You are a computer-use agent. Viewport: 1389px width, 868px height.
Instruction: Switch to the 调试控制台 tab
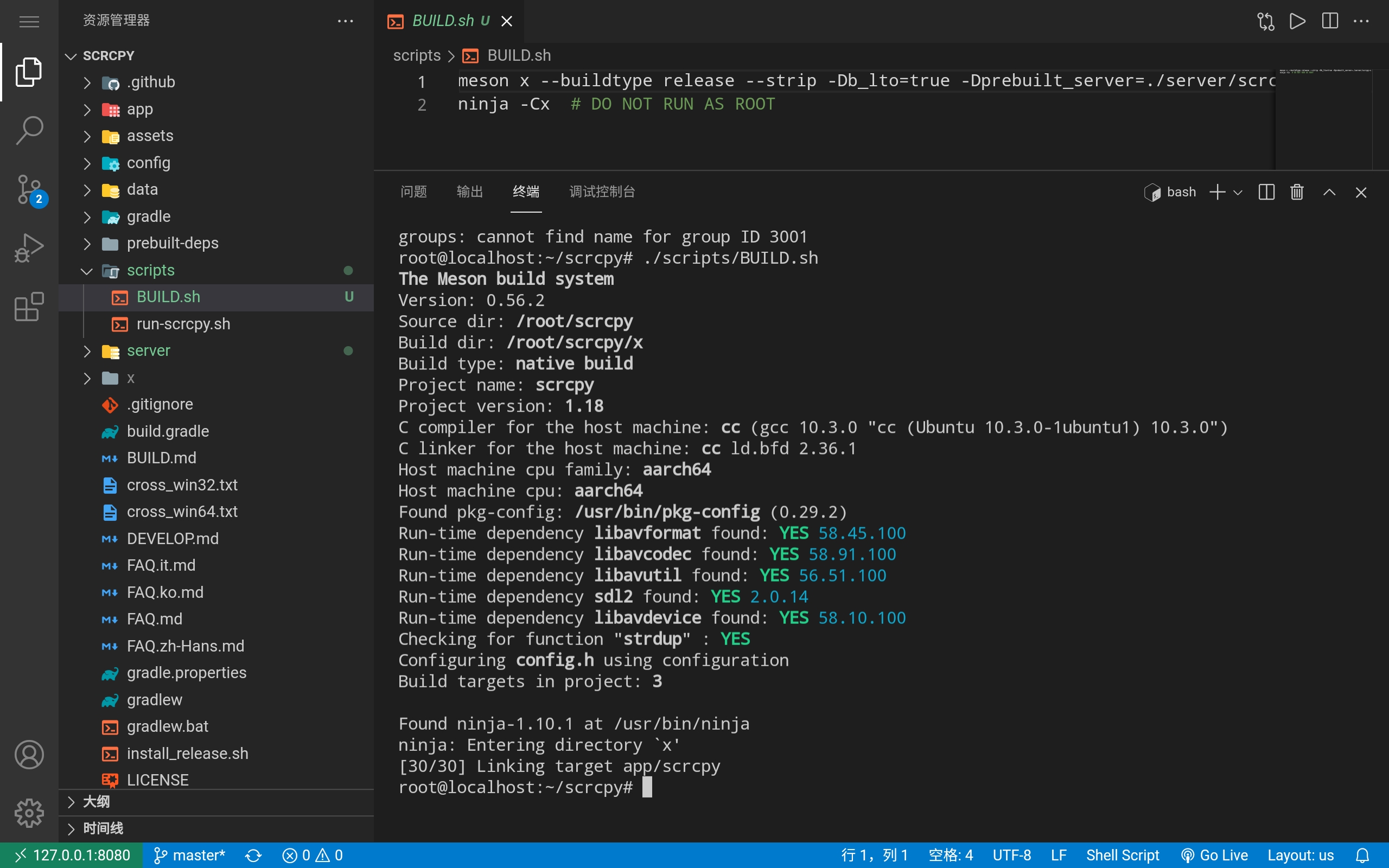tap(602, 192)
